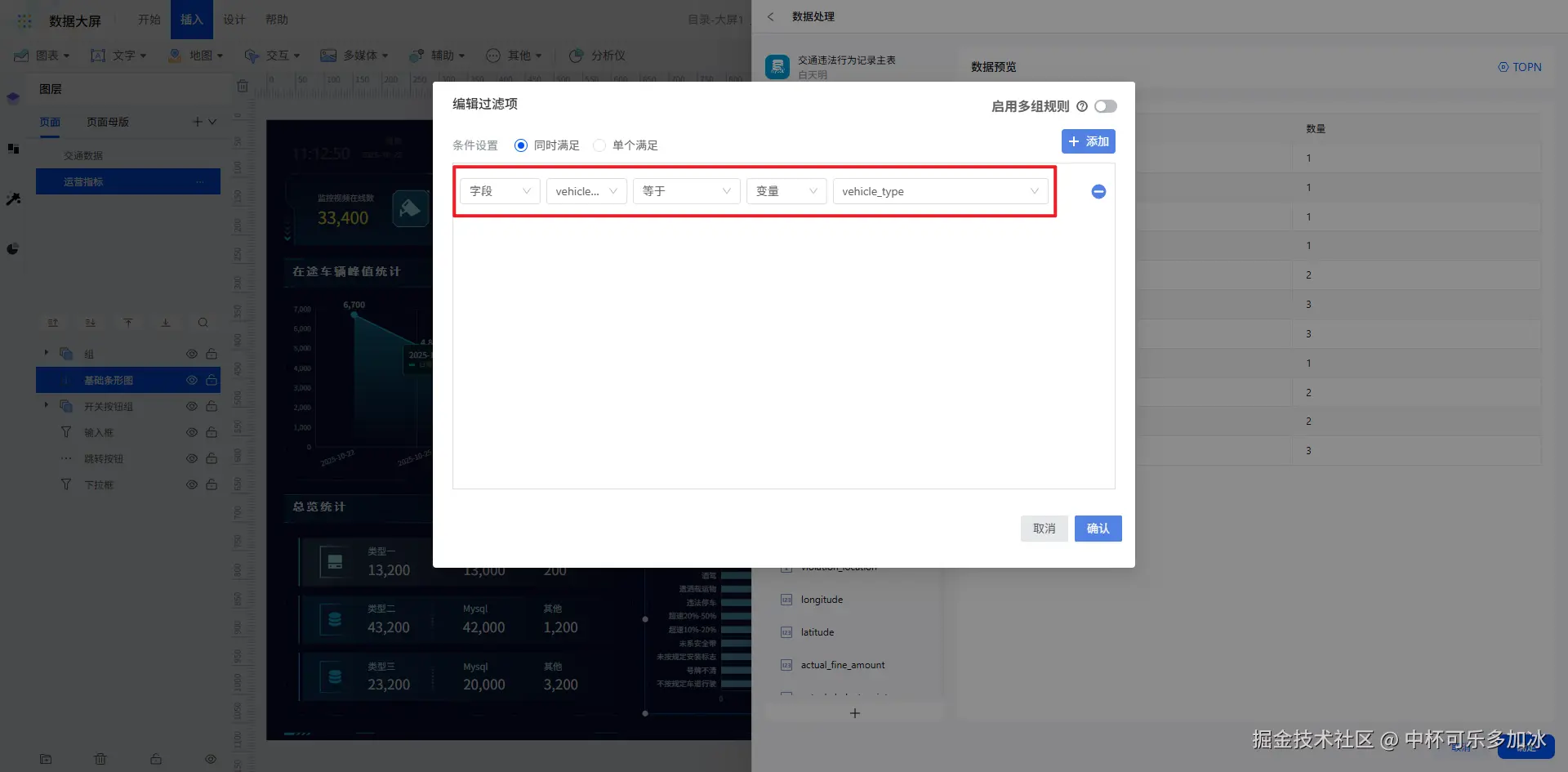Toggle visibility of 跳转按钮 layer

[192, 458]
